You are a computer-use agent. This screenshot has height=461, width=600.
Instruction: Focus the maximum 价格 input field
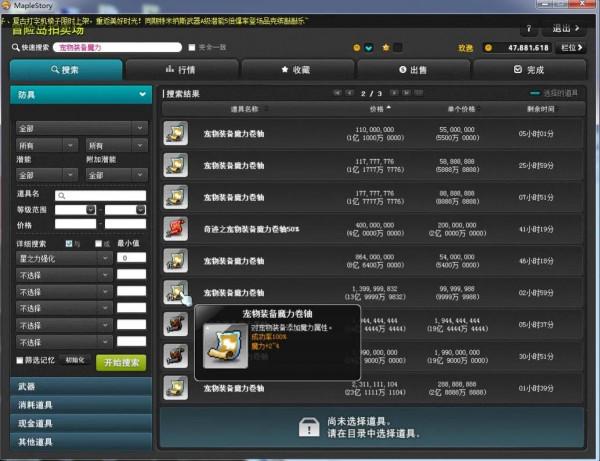(x=126, y=224)
